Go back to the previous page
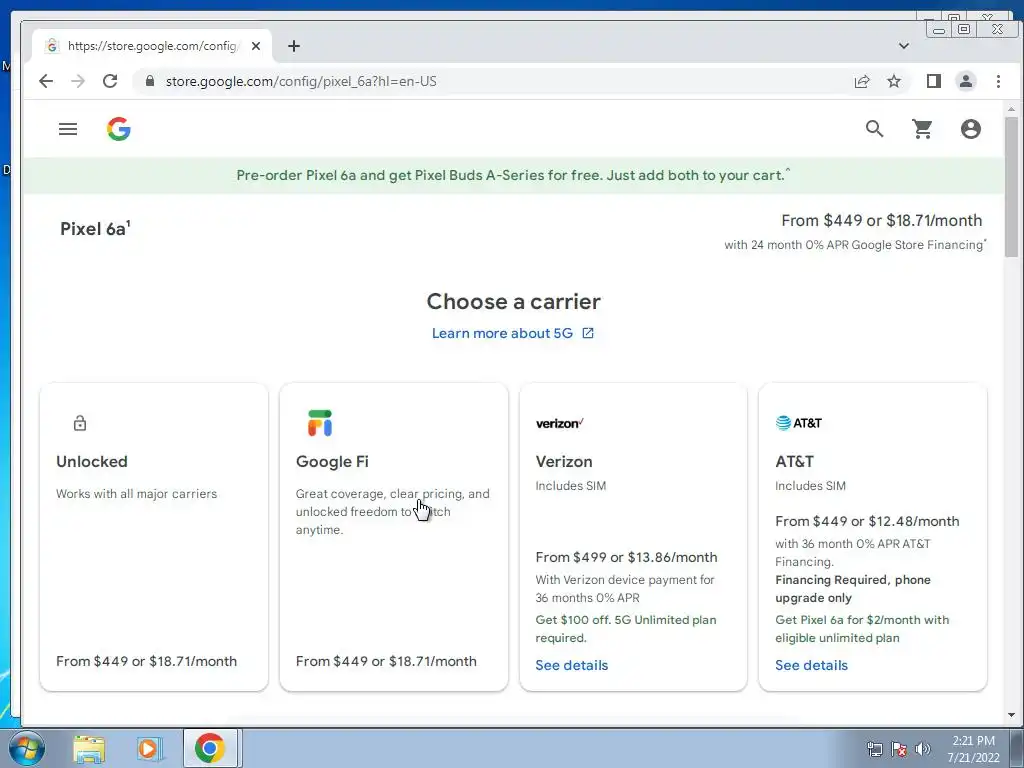 click(46, 81)
